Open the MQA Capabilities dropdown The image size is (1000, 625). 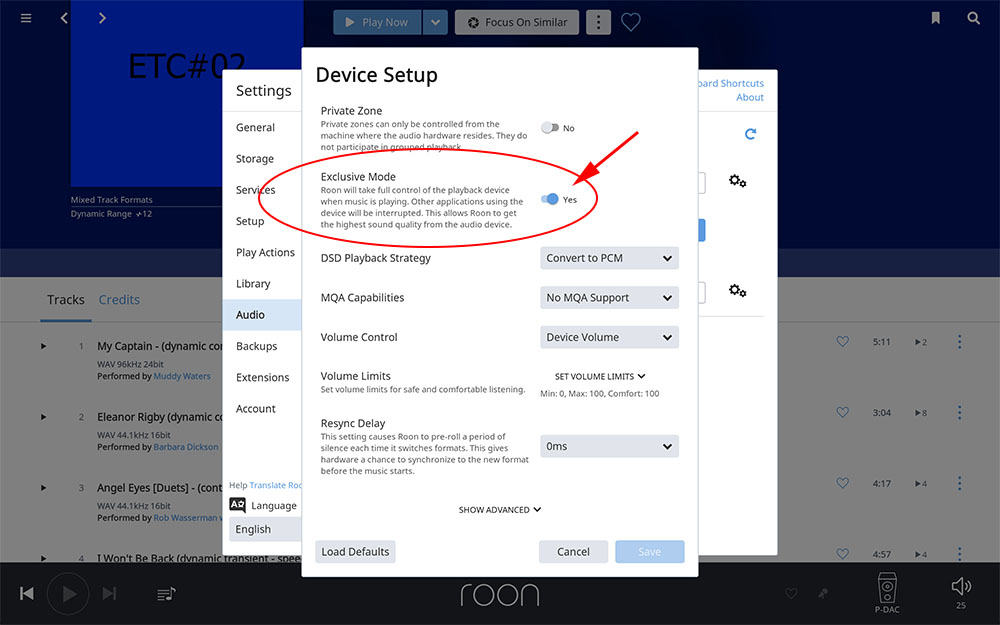pyautogui.click(x=609, y=297)
